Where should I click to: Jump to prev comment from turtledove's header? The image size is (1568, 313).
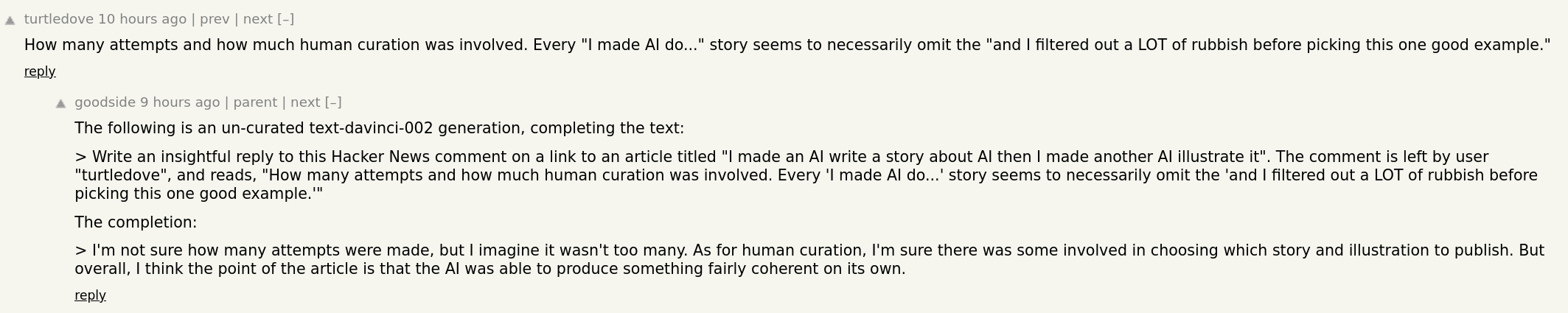215,19
